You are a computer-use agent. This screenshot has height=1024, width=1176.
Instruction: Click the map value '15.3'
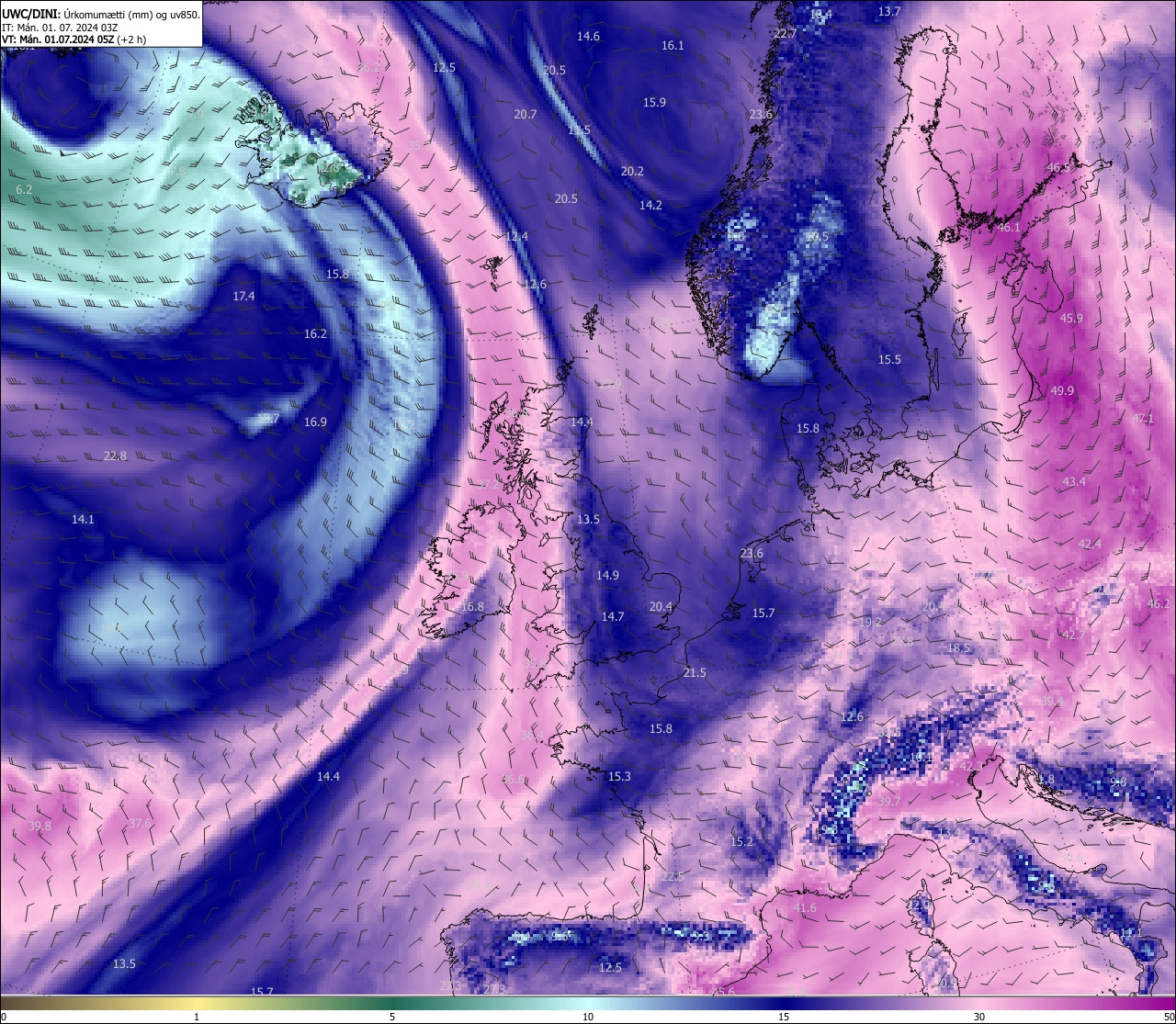tap(619, 777)
